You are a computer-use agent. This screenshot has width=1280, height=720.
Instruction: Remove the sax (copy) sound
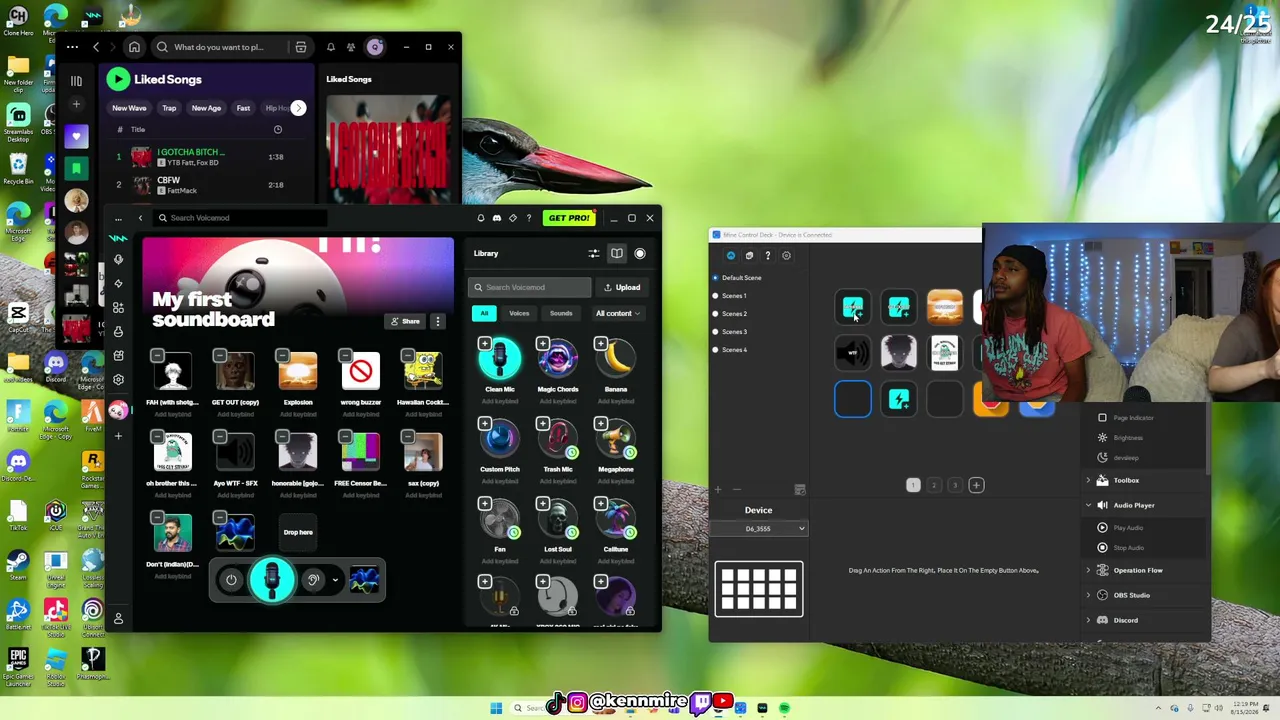pos(408,436)
